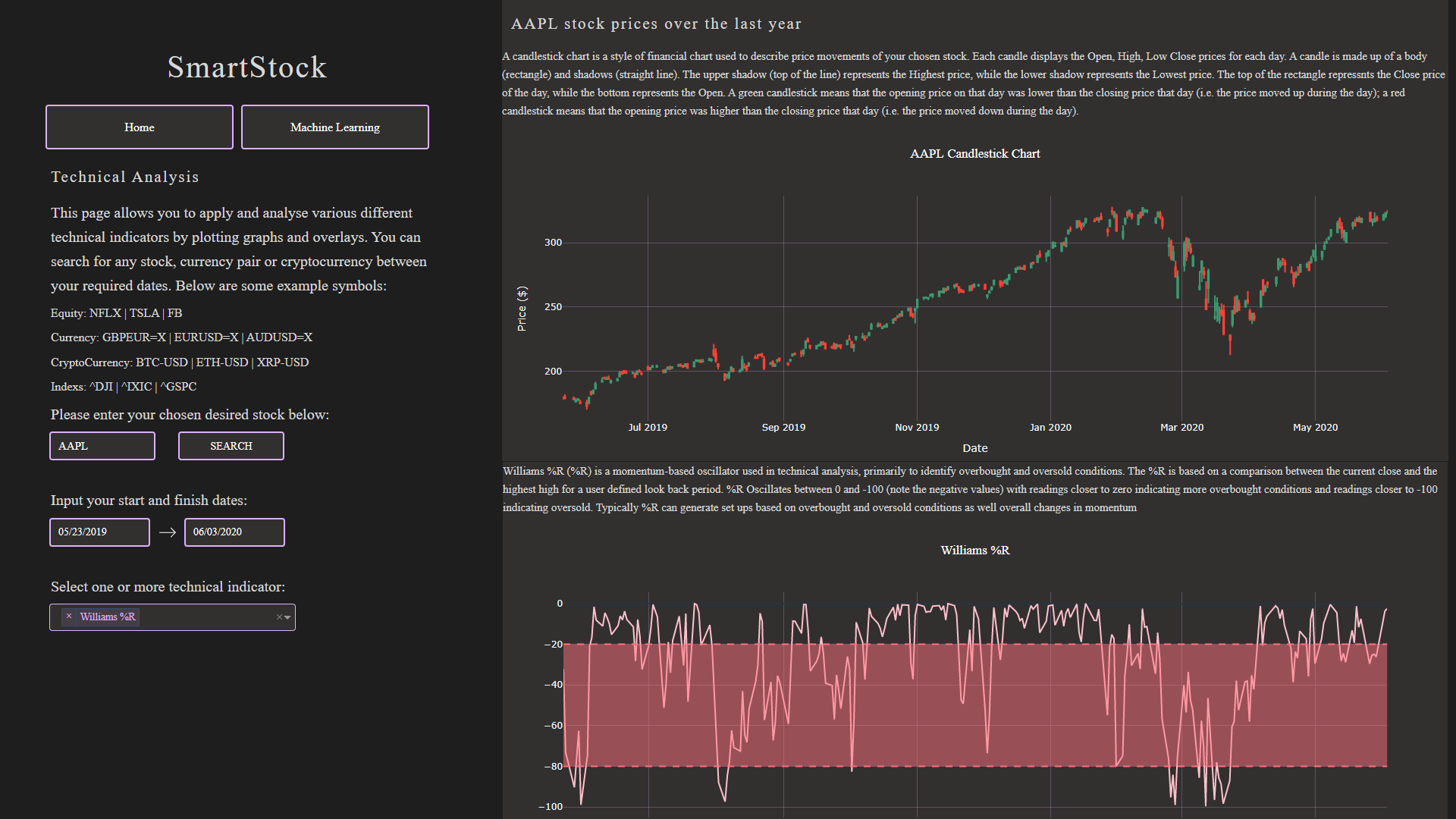Viewport: 1456px width, 819px height.
Task: Select the Williams %R chip label
Action: [x=107, y=617]
